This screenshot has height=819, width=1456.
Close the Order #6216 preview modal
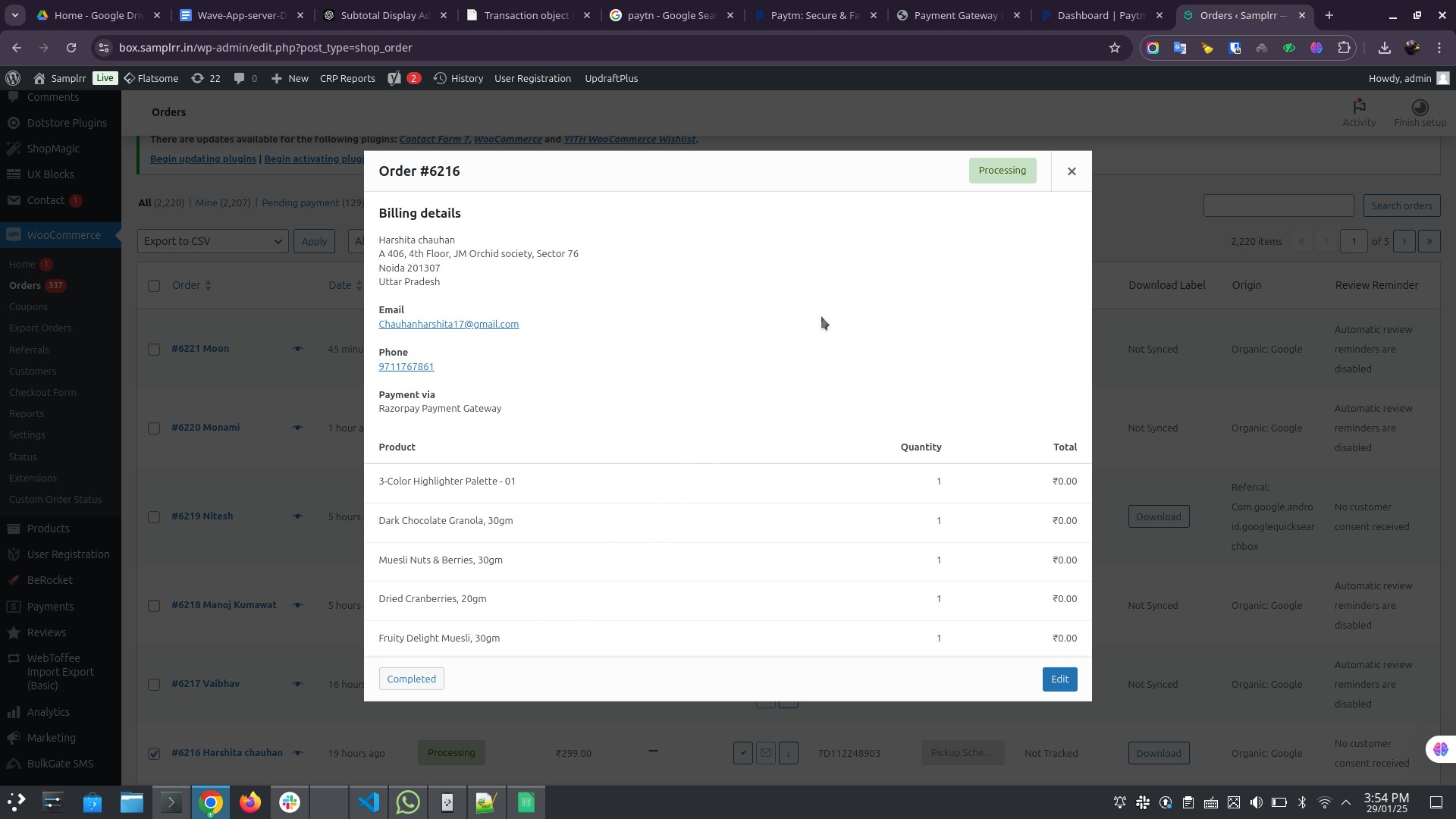click(1072, 171)
